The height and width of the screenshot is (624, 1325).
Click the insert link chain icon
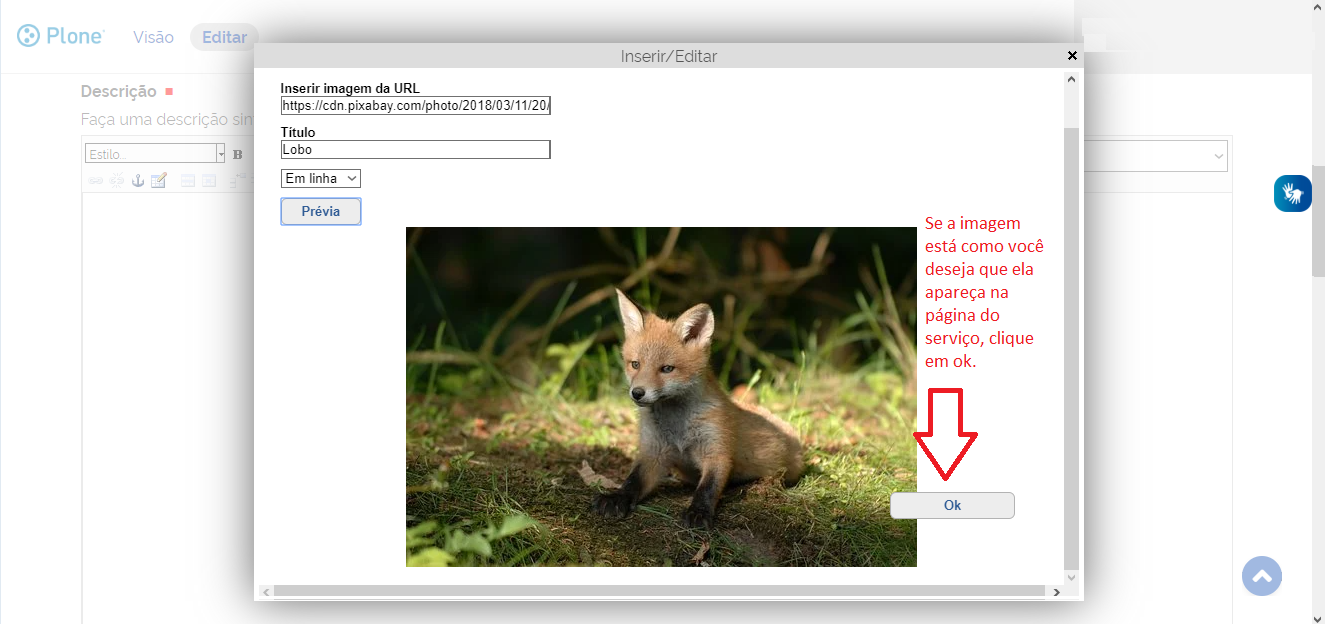pos(96,180)
